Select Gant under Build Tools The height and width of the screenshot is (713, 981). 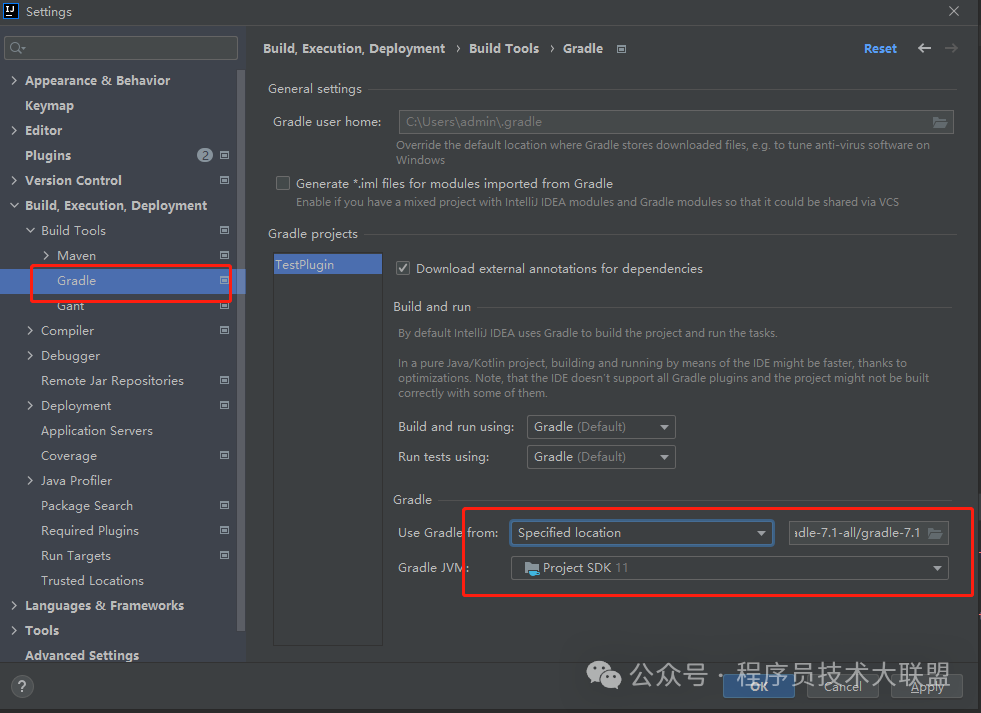coord(70,306)
